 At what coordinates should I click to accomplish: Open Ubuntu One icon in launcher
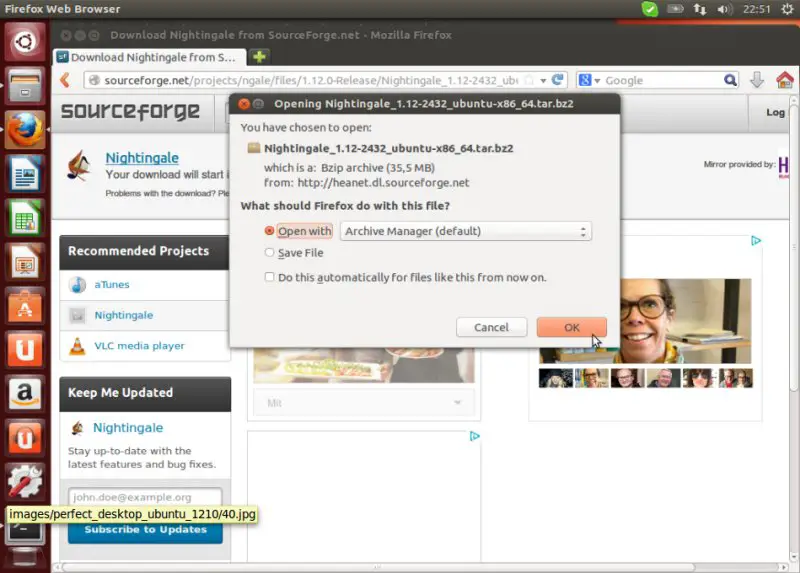coord(24,350)
